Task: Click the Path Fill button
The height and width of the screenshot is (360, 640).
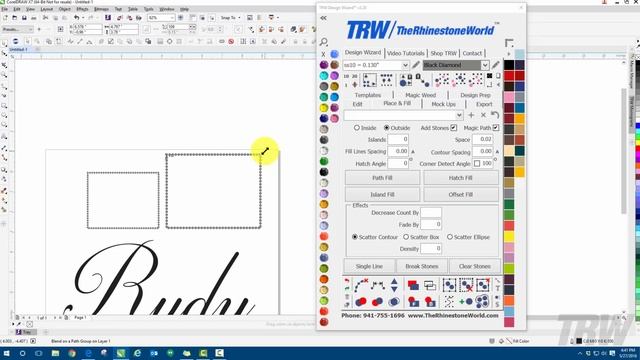Action: [x=382, y=178]
